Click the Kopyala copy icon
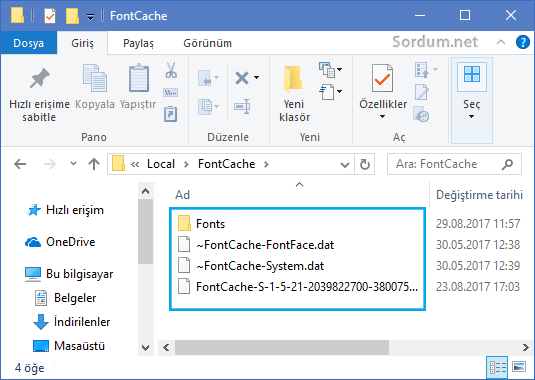Viewport: 535px width, 380px height. tap(95, 78)
